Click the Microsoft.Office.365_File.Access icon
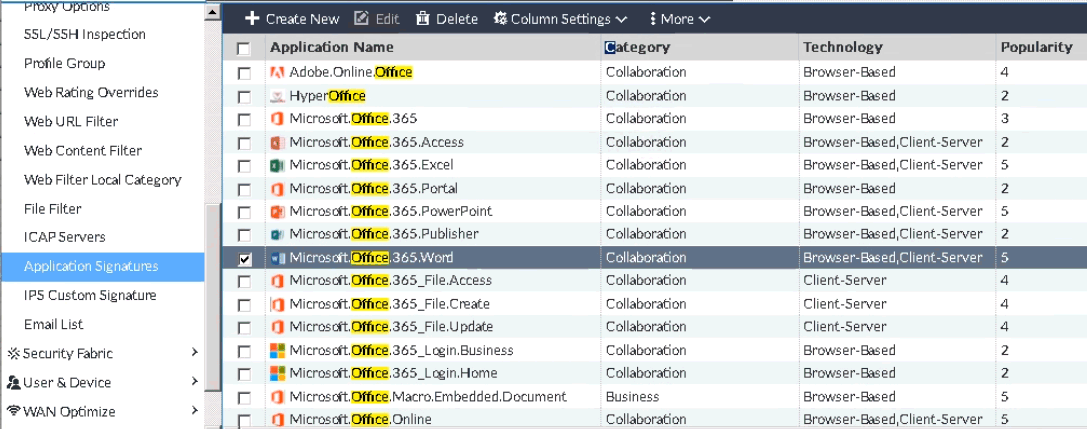The image size is (1087, 429). [x=277, y=281]
